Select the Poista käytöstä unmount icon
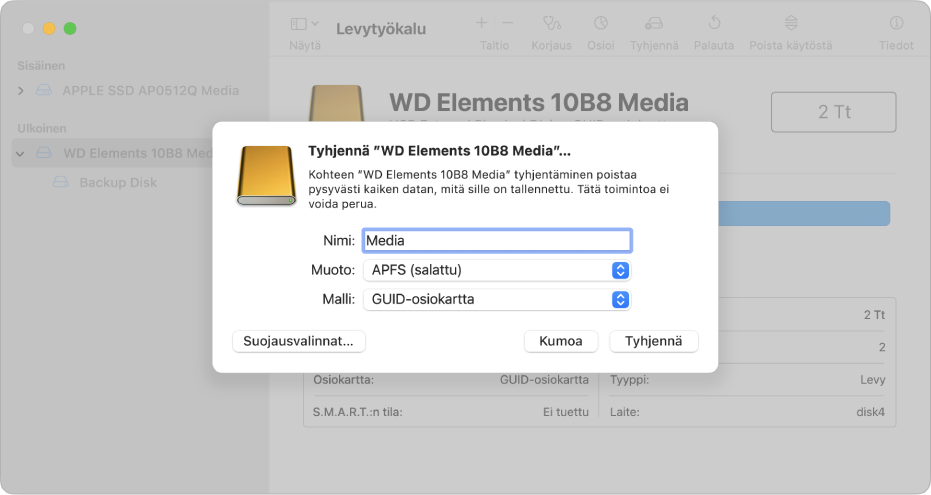931x495 pixels. [791, 23]
